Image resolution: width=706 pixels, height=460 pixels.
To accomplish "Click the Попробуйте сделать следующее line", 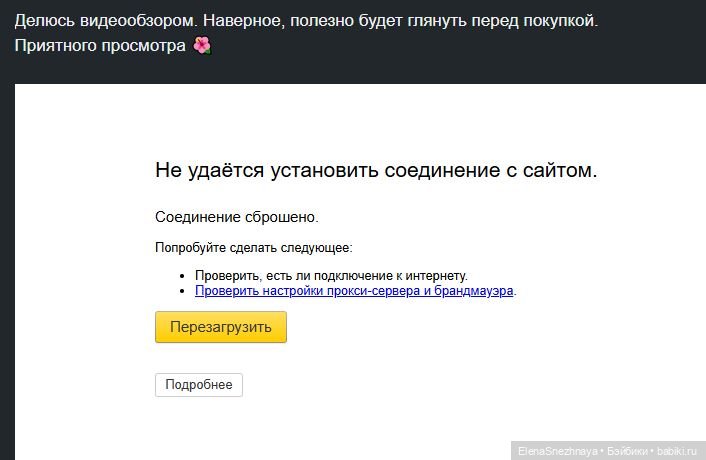I will [x=254, y=248].
